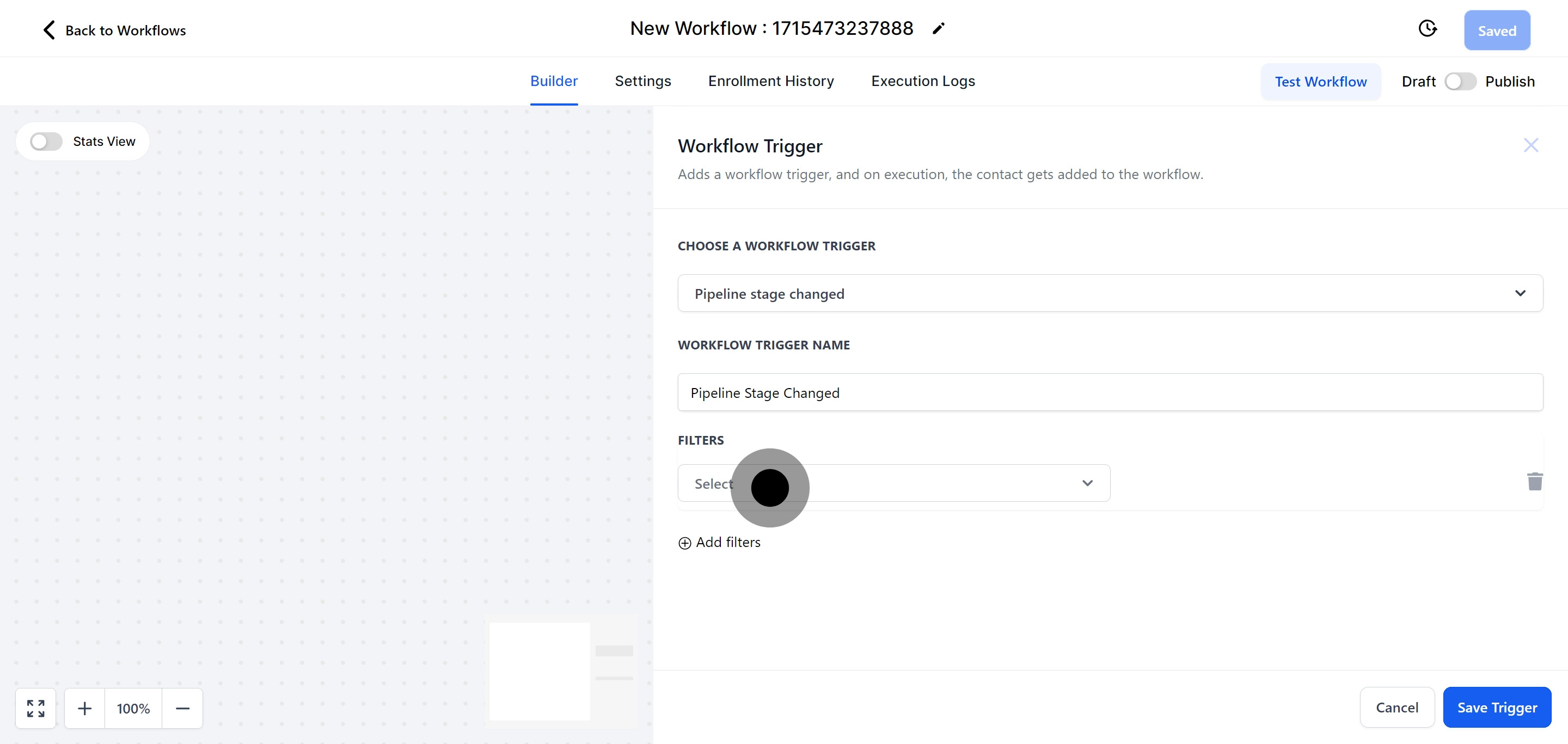
Task: Click Test Workflow button
Action: coord(1320,82)
